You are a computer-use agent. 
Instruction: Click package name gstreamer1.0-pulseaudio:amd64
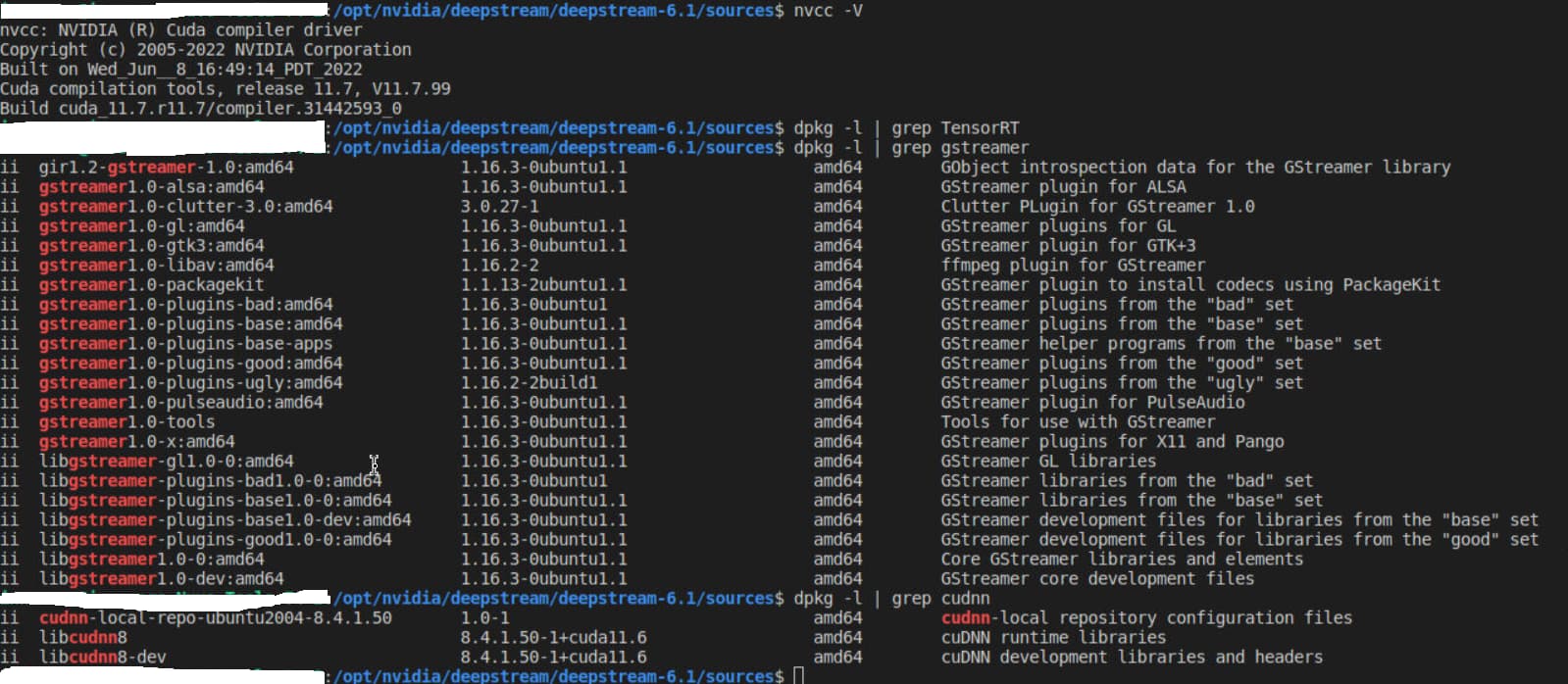pos(181,403)
